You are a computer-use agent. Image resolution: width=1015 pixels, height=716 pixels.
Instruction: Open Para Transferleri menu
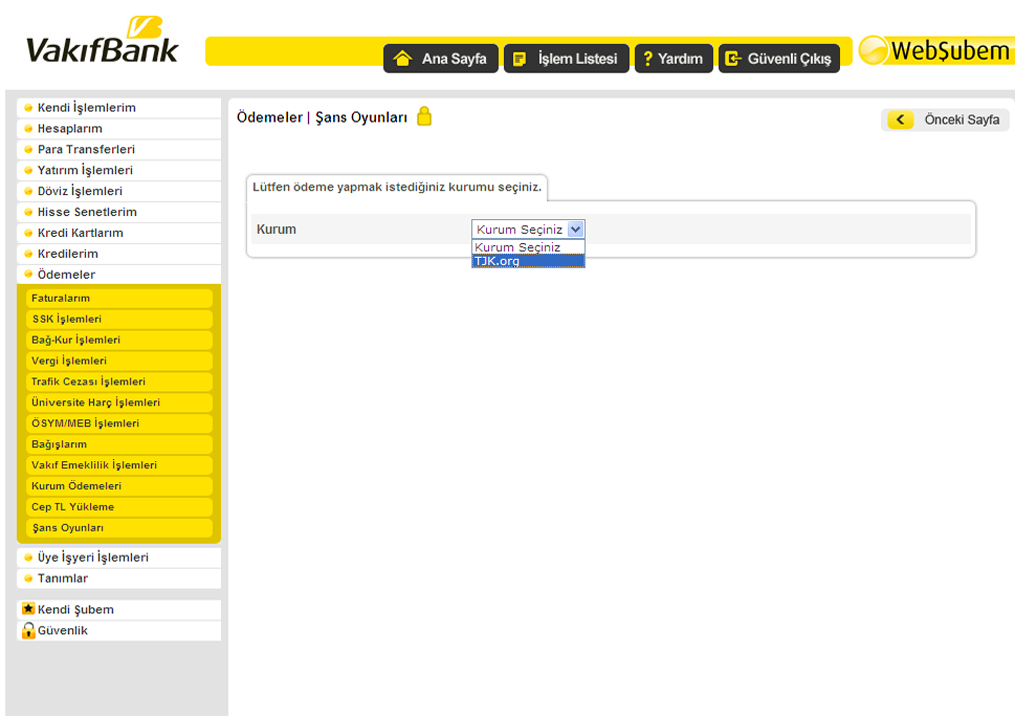118,149
